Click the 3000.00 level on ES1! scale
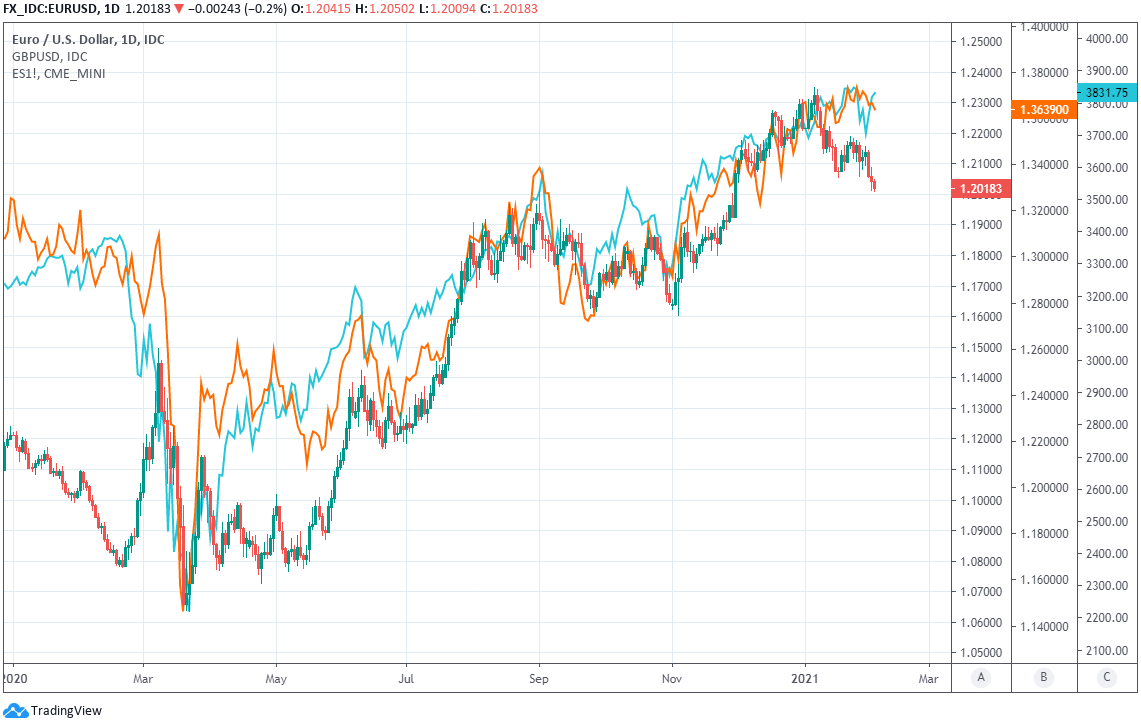 [1107, 361]
